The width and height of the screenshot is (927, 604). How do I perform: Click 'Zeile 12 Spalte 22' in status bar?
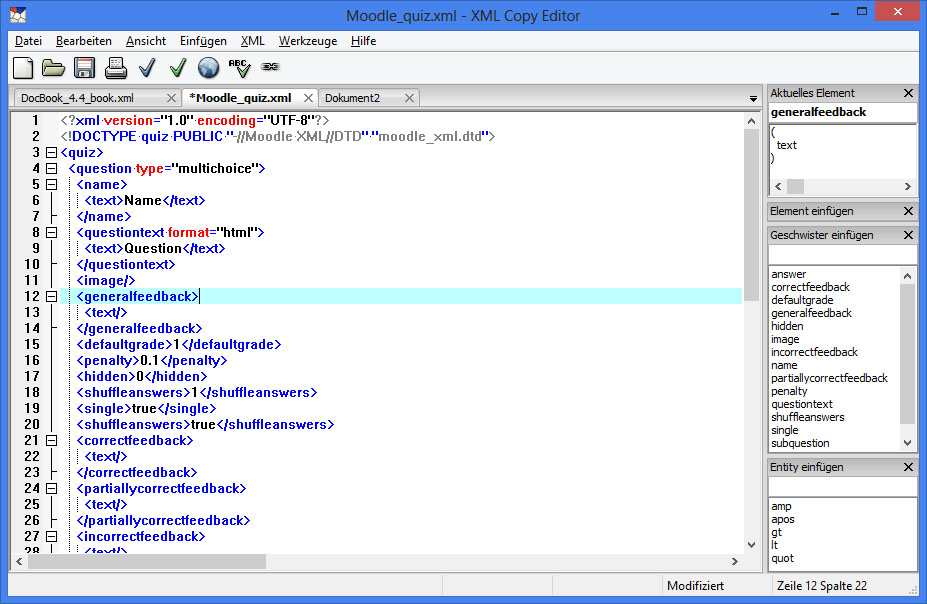[821, 586]
